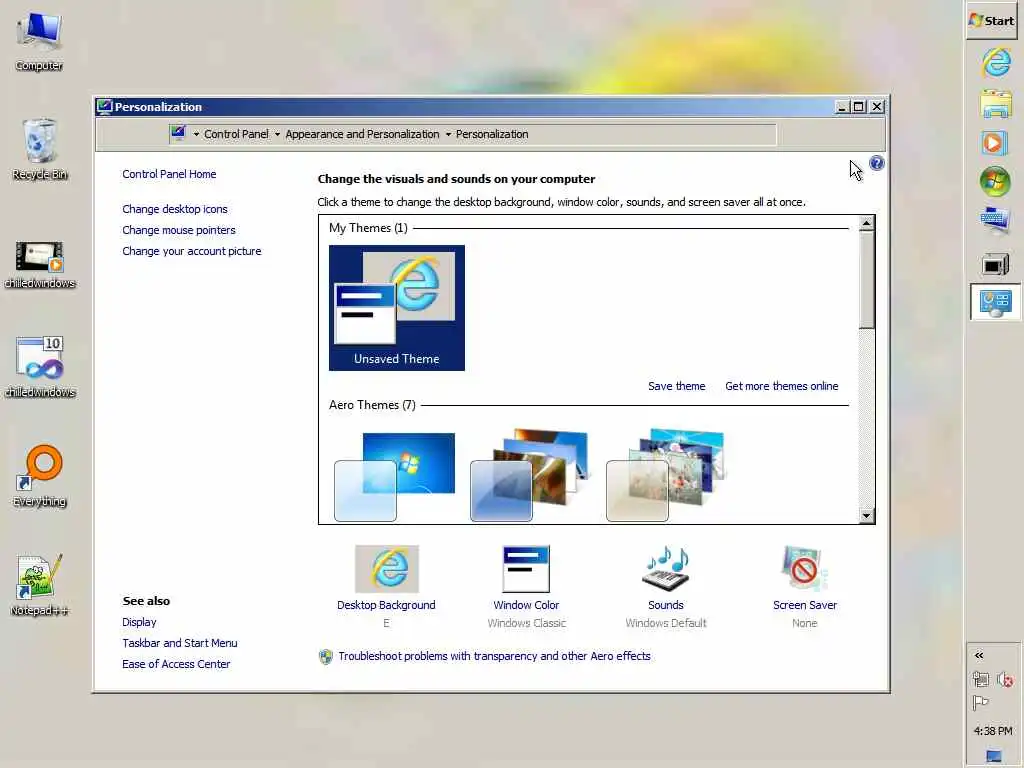Open the Sounds settings icon
The height and width of the screenshot is (768, 1024).
click(x=666, y=569)
